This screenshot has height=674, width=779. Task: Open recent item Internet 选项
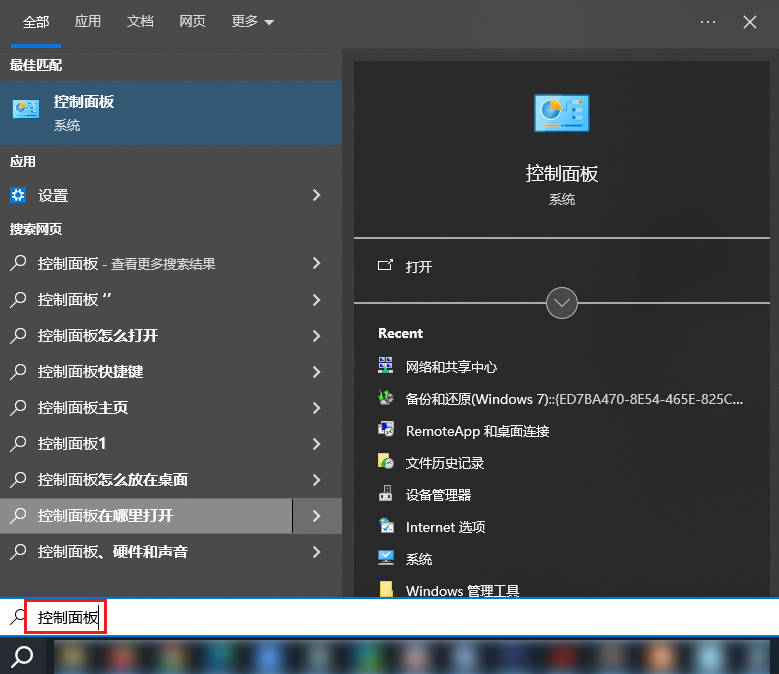(445, 527)
